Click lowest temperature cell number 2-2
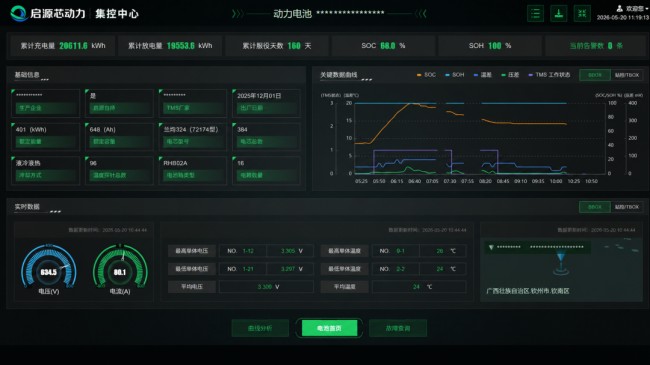 click(x=400, y=269)
